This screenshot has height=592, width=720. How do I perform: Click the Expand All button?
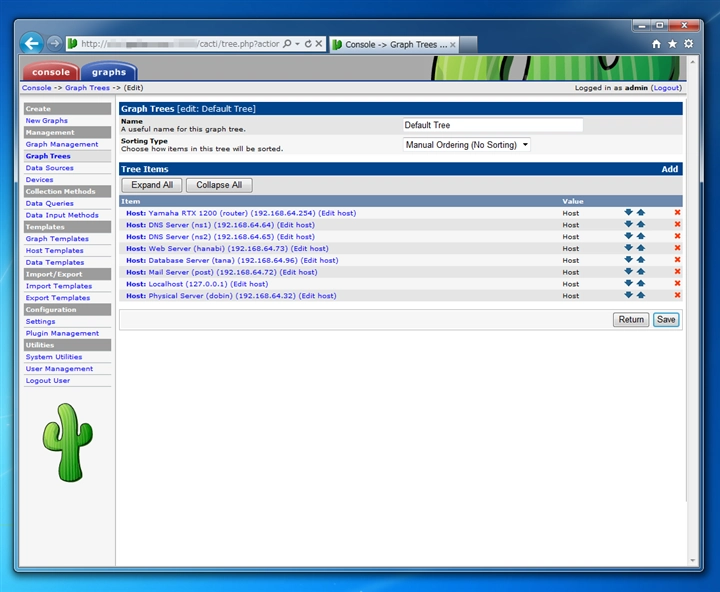pos(152,185)
